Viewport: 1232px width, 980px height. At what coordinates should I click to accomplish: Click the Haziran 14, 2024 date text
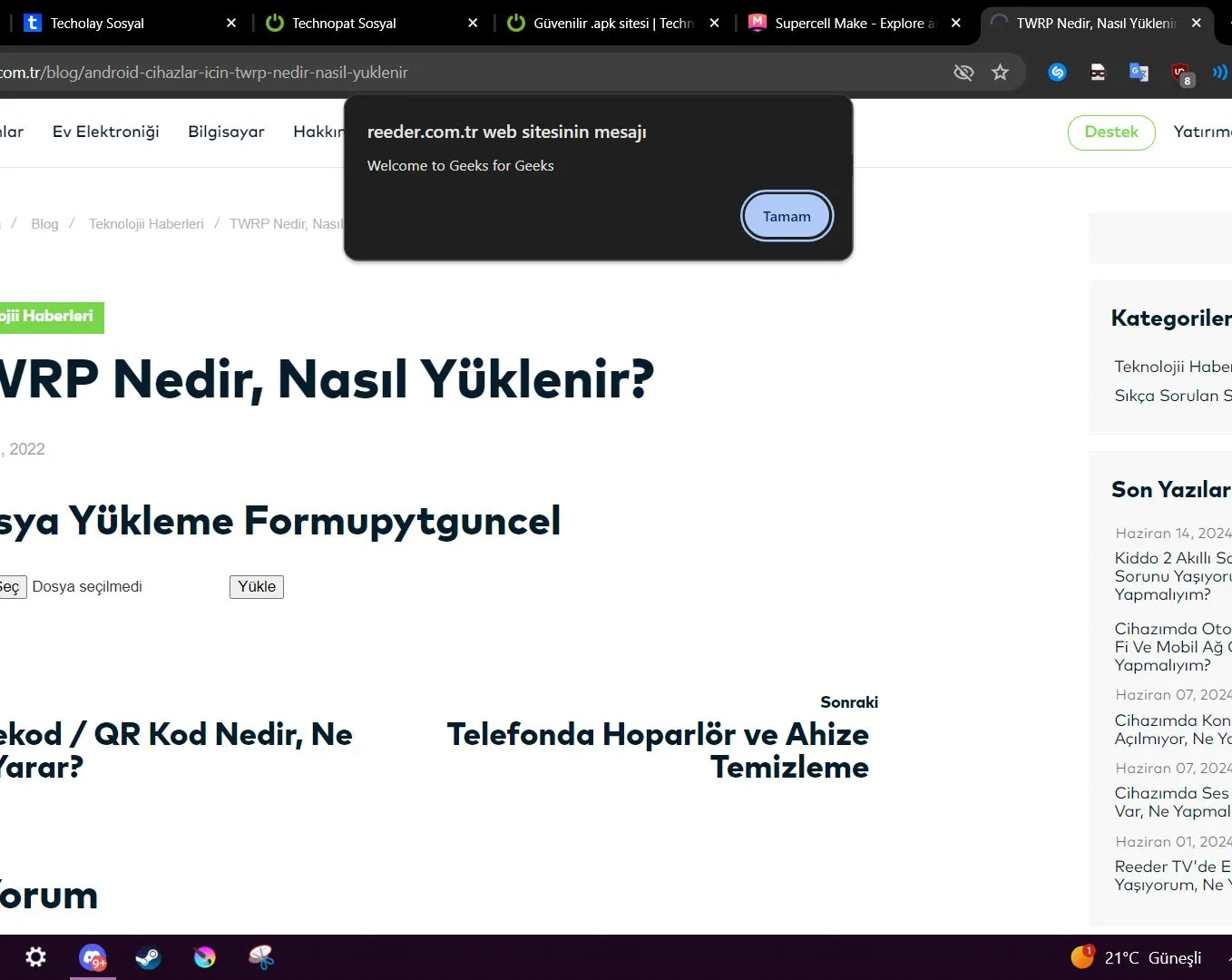1173,534
